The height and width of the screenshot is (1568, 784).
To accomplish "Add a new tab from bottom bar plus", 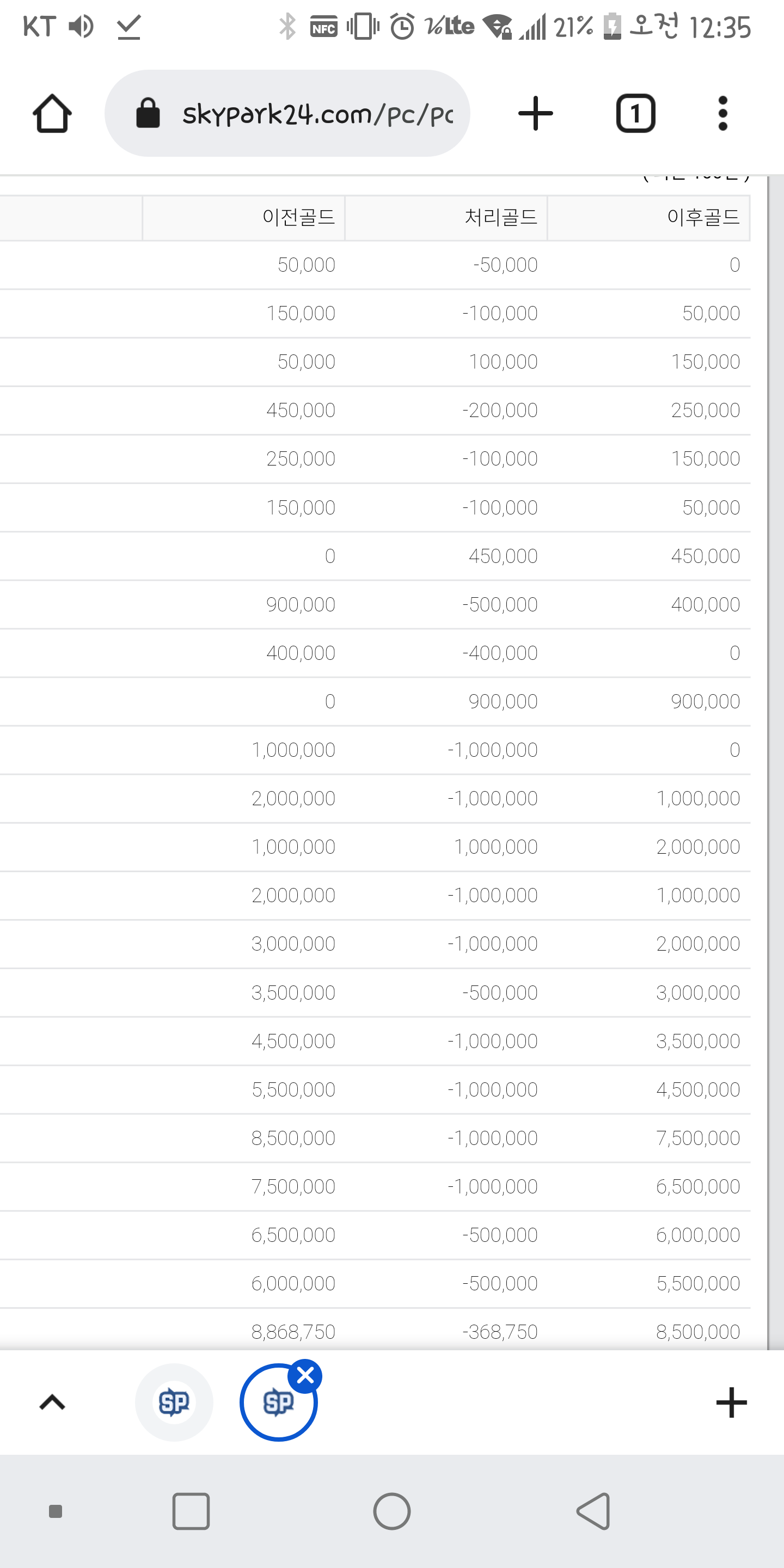I will pos(731,1402).
